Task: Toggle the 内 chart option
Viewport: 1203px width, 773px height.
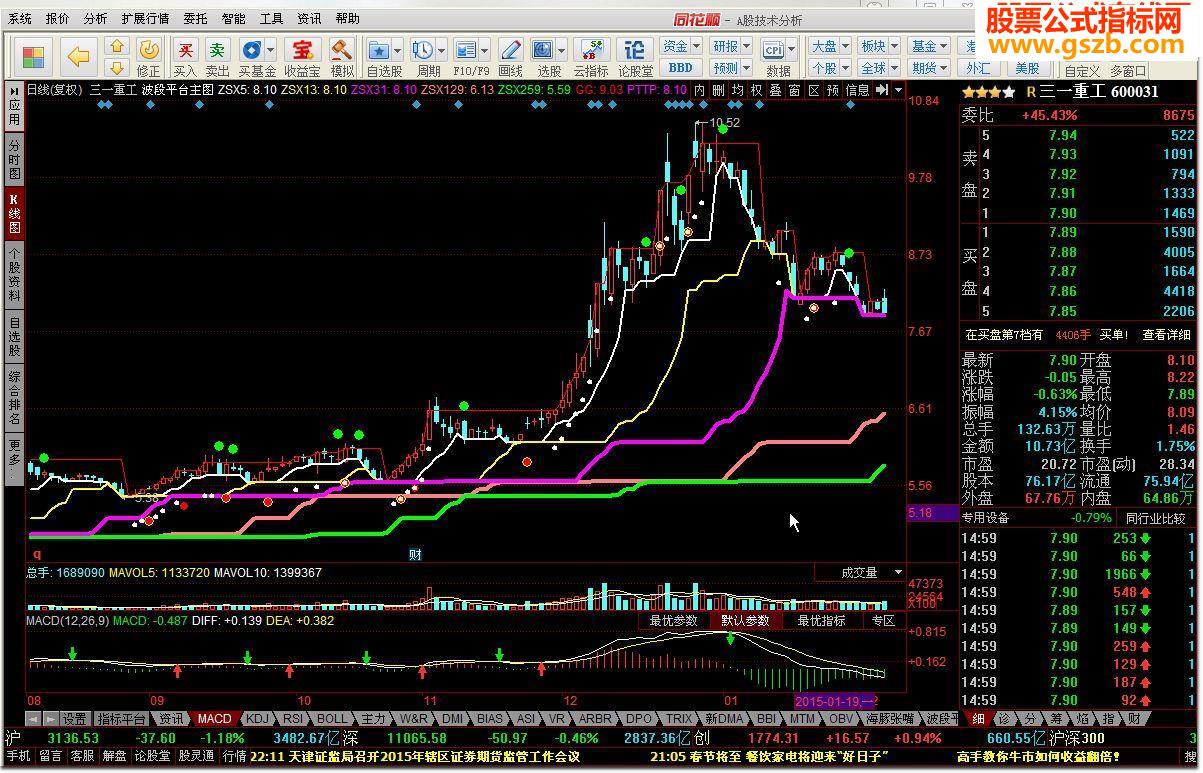Action: point(700,89)
